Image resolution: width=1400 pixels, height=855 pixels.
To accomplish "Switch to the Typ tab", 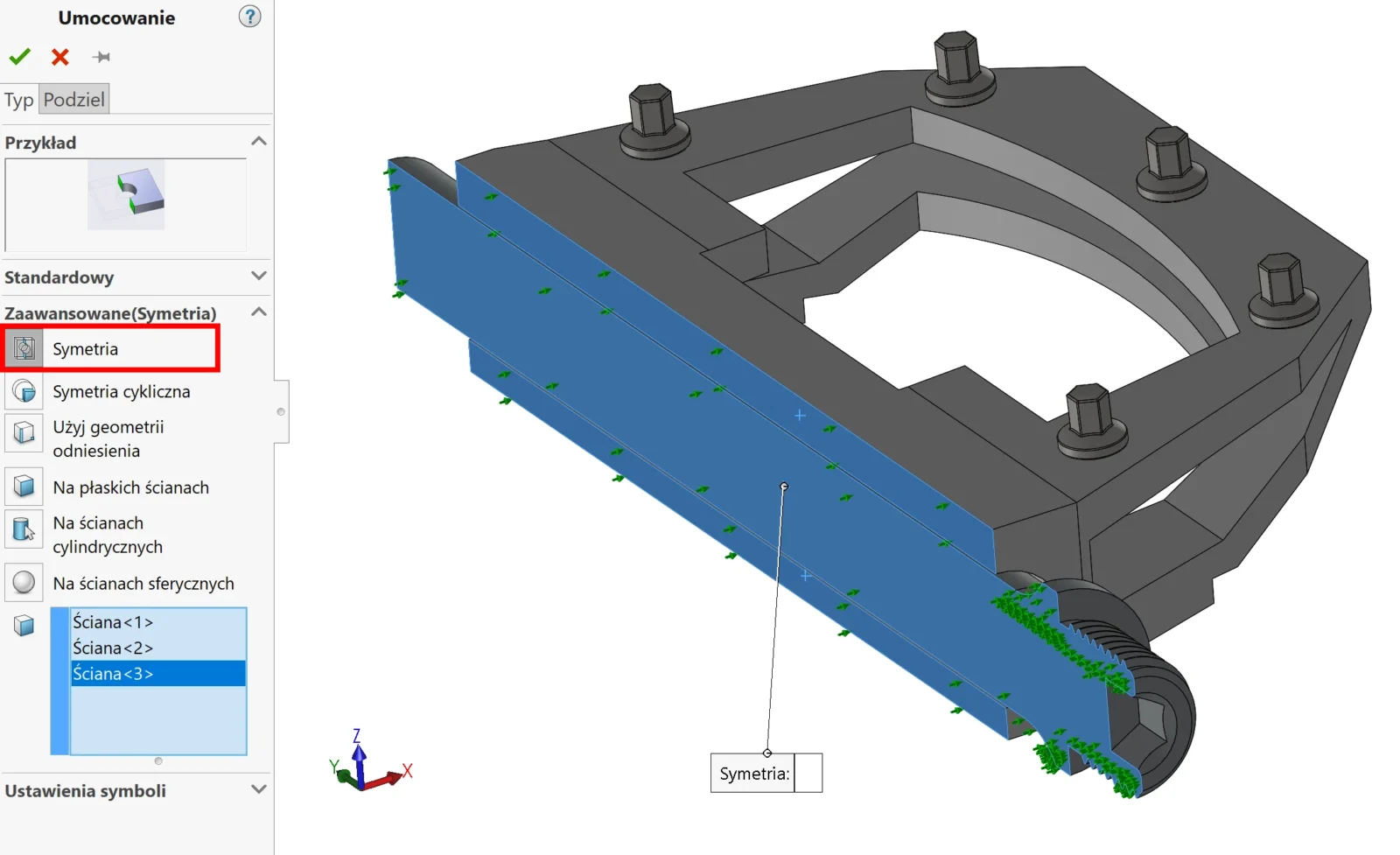I will coord(18,99).
